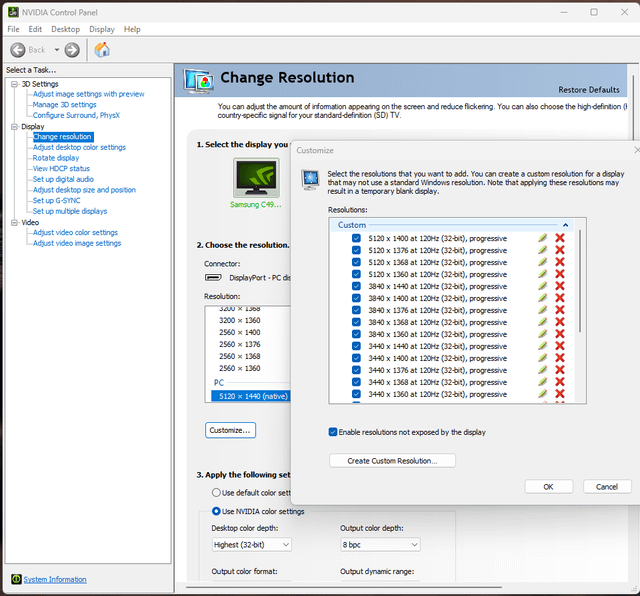Open the Desktop menu

click(66, 29)
